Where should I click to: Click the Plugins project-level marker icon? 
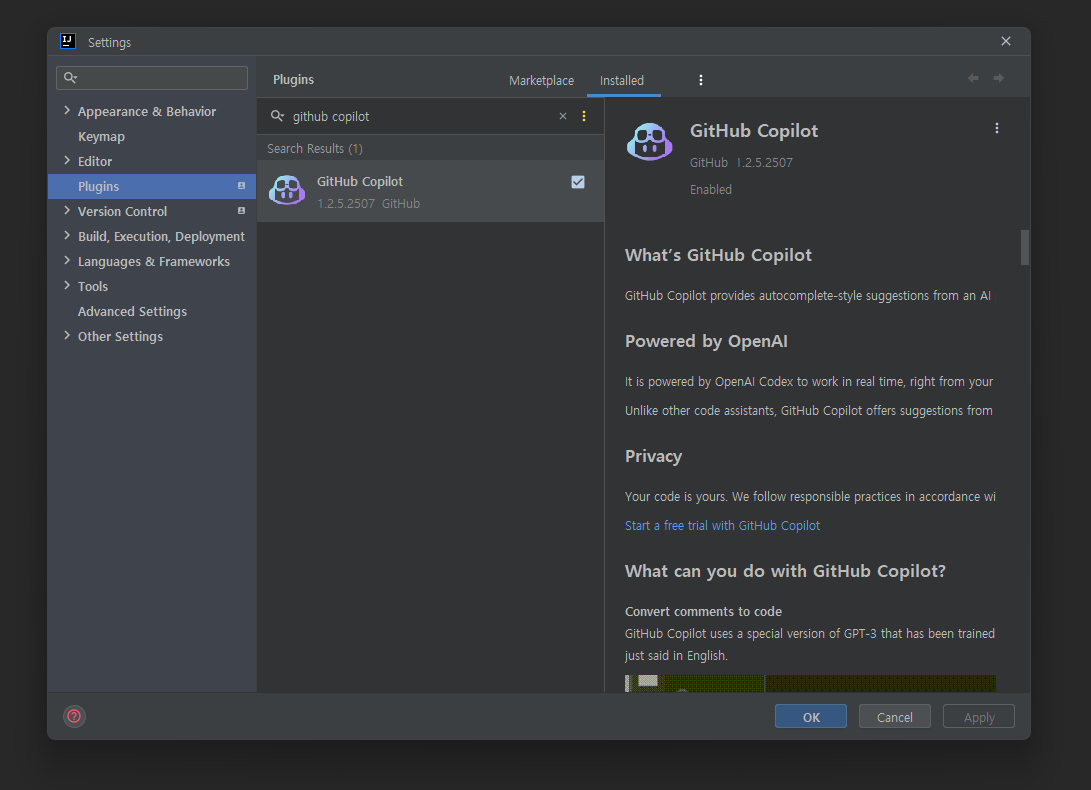point(241,186)
